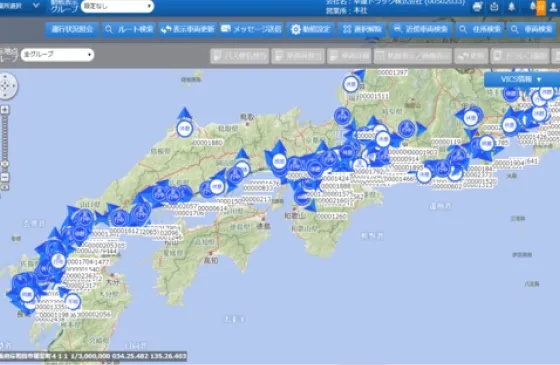The image size is (560, 365).
Task: Open the 動態表示グループ dropdown showing 設定なし
Action: (x=117, y=6)
